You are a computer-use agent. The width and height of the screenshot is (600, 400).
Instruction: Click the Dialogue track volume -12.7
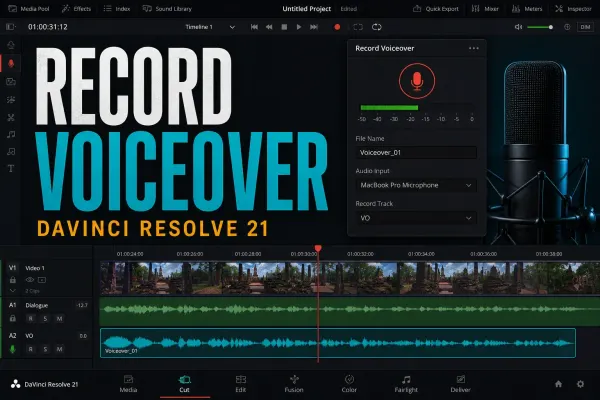tap(82, 305)
